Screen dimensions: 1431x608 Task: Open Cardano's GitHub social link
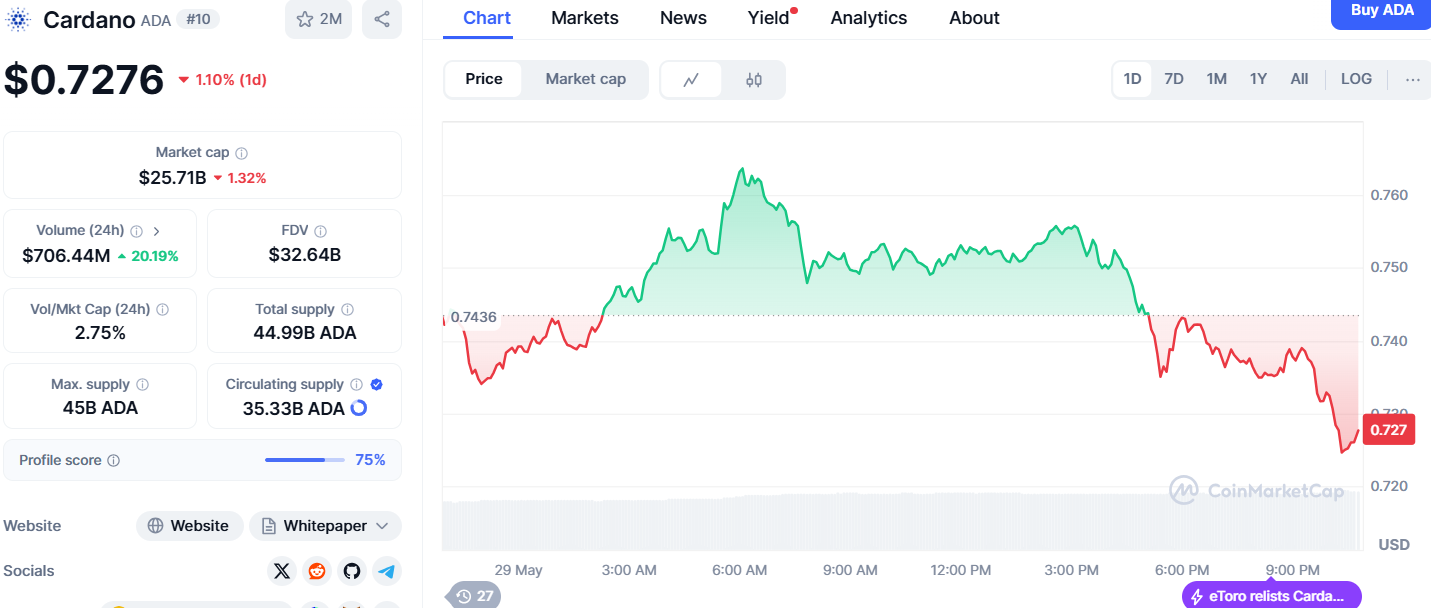(x=352, y=571)
